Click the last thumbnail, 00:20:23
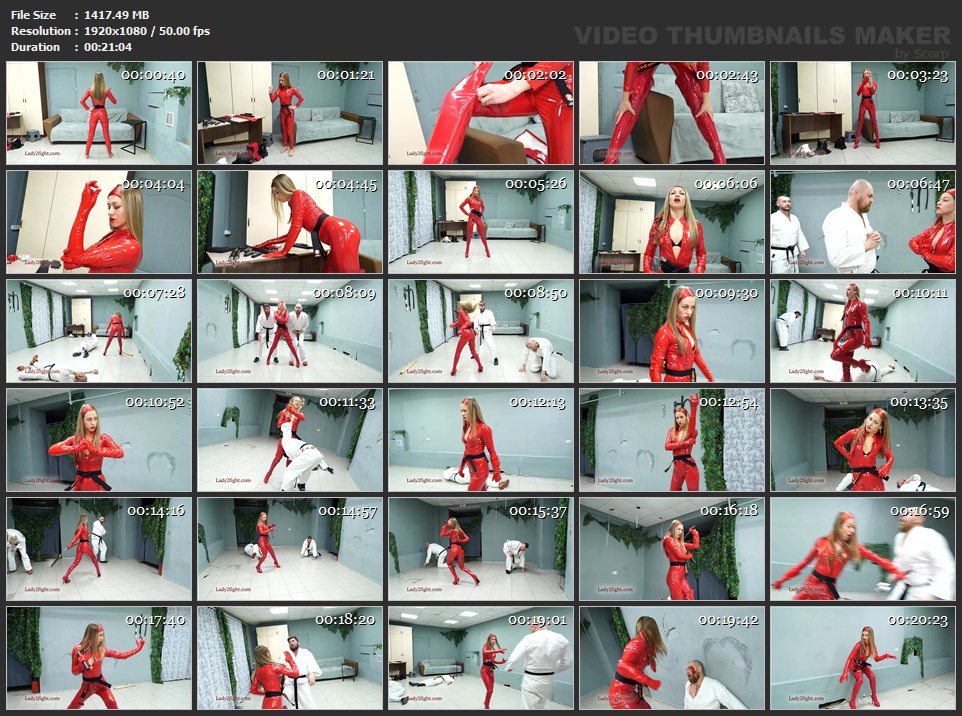 point(863,658)
